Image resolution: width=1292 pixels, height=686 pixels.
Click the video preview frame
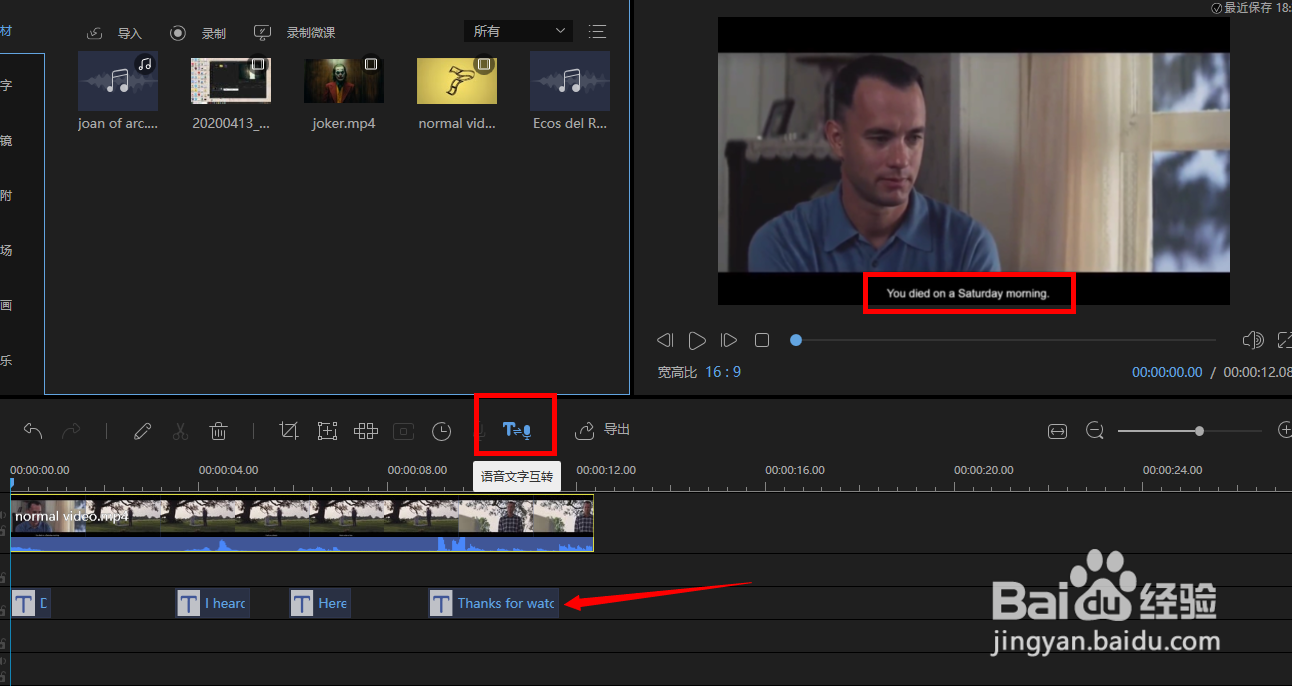973,161
